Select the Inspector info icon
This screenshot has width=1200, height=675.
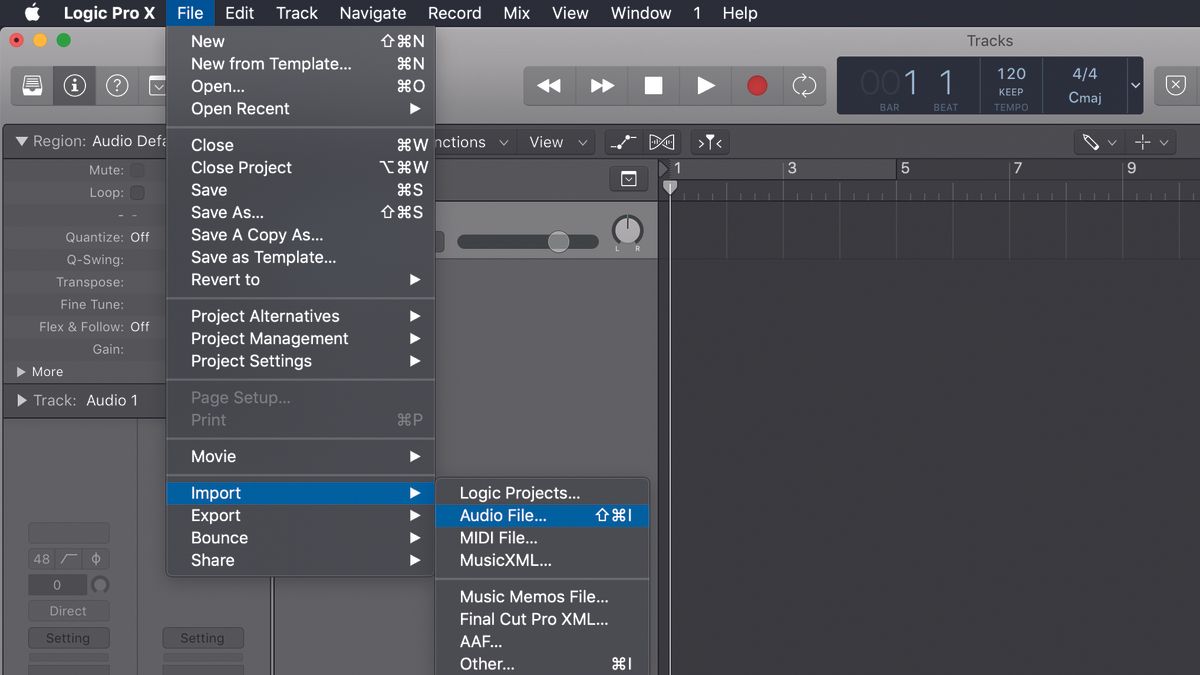(x=73, y=85)
